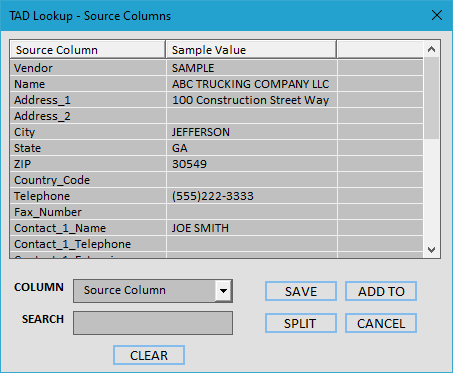Click the SAVE button
The height and width of the screenshot is (373, 453).
301,291
